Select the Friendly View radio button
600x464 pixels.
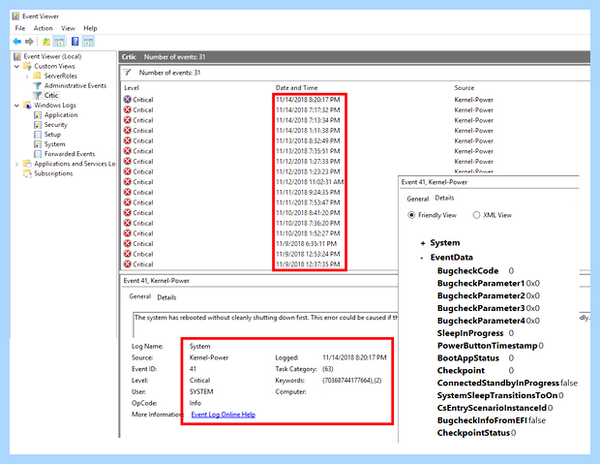tap(411, 215)
